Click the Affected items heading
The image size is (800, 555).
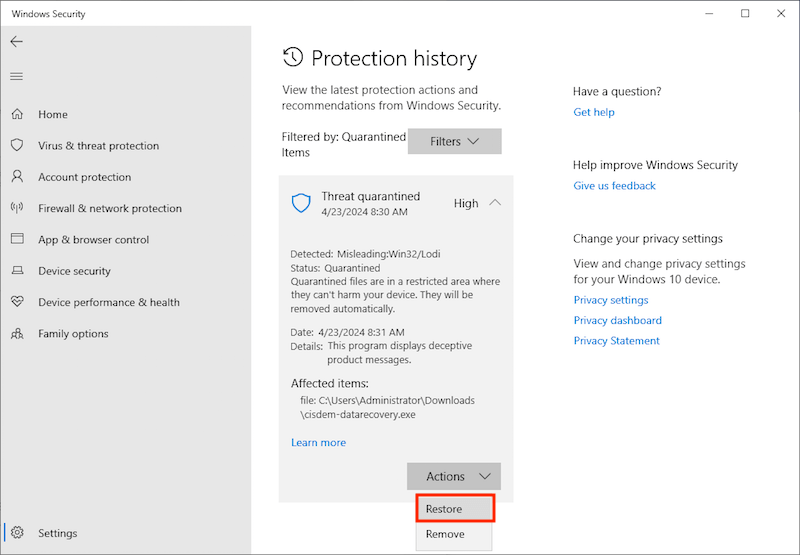330,384
